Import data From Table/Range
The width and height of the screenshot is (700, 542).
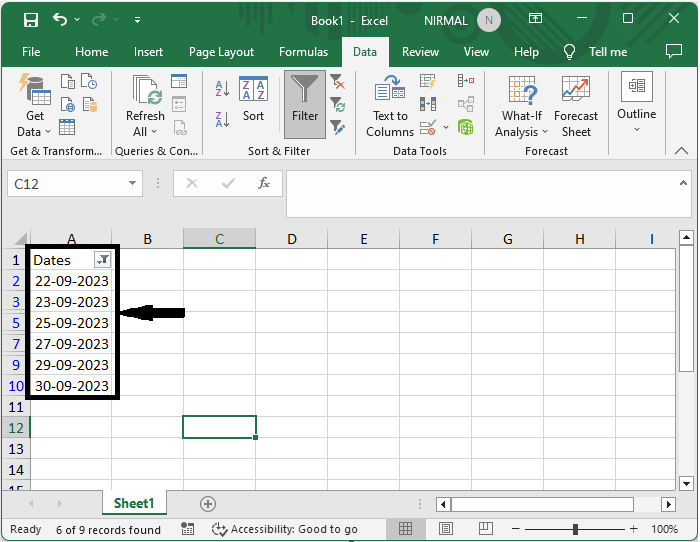pyautogui.click(x=67, y=127)
